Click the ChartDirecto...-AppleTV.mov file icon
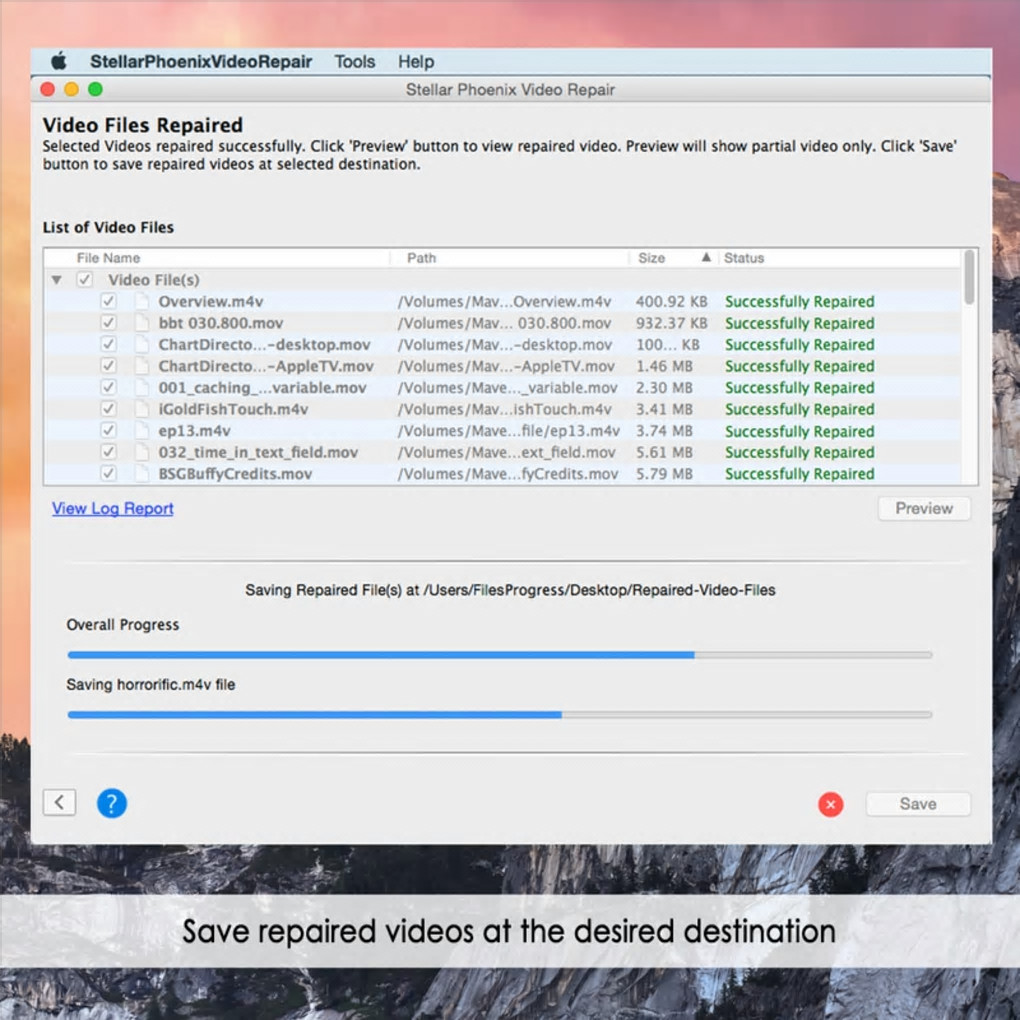The height and width of the screenshot is (1020, 1020). pos(142,366)
